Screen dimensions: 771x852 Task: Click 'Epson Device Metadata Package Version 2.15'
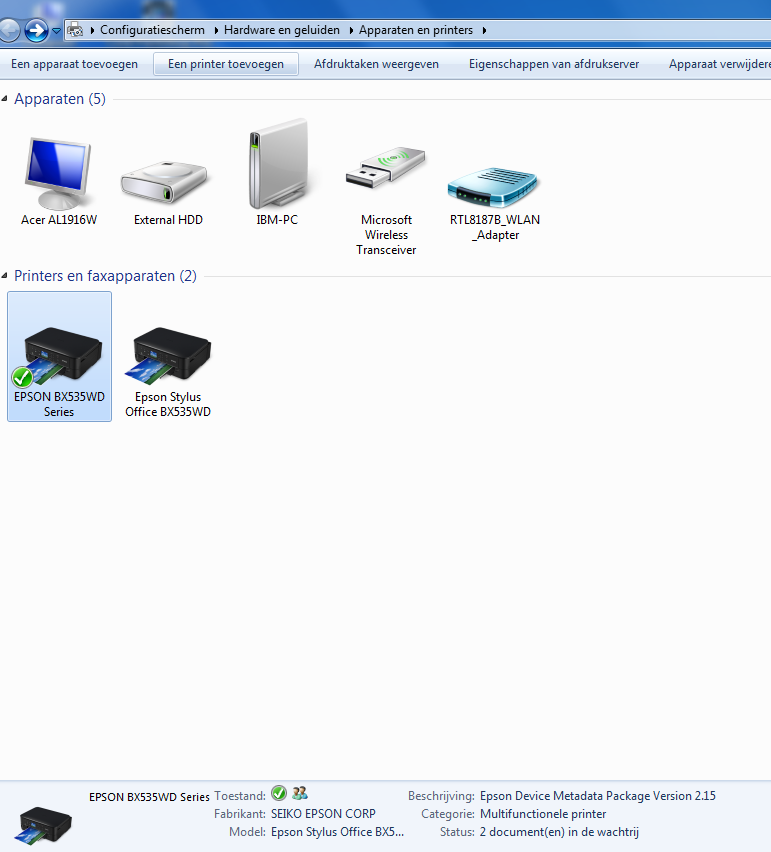[x=598, y=796]
